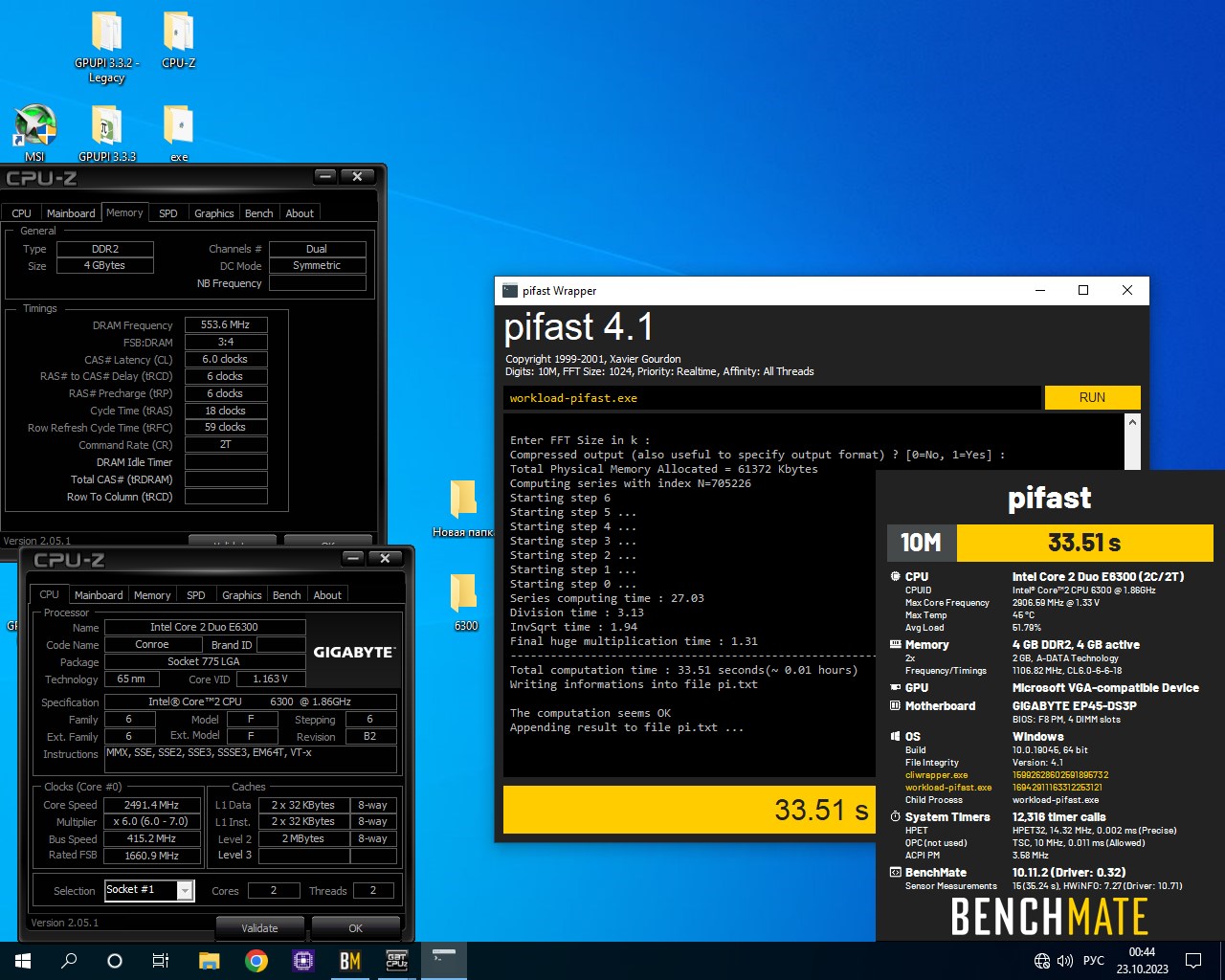Select Mainboard tab in upper CPU-Z window
Screen dimensions: 1225x980
71,213
